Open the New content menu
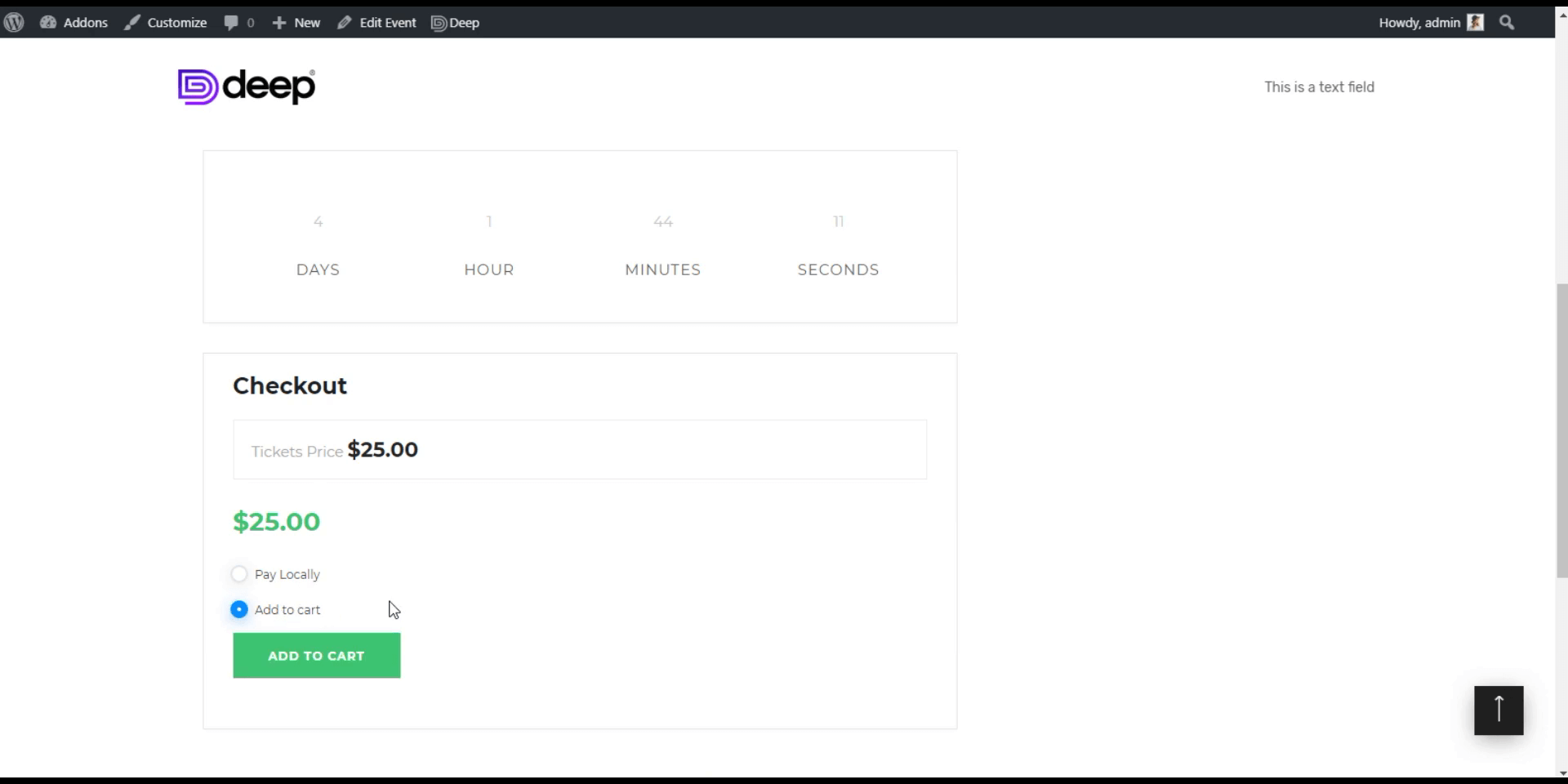 pyautogui.click(x=296, y=23)
